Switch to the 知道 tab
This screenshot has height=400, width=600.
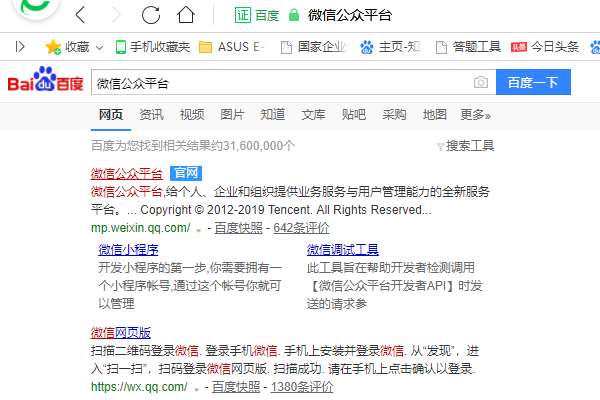(273, 114)
